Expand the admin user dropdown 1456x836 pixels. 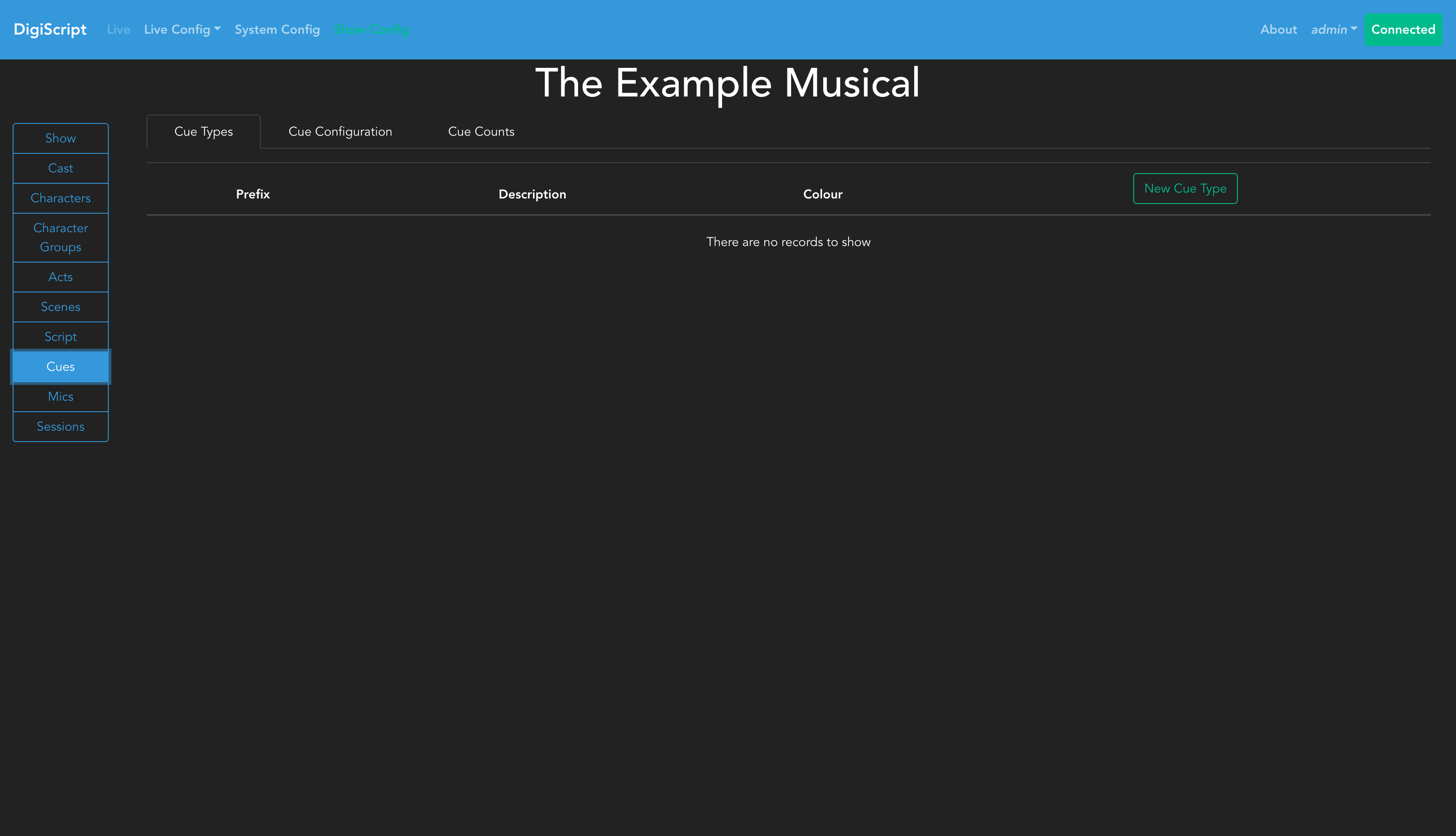(1333, 29)
